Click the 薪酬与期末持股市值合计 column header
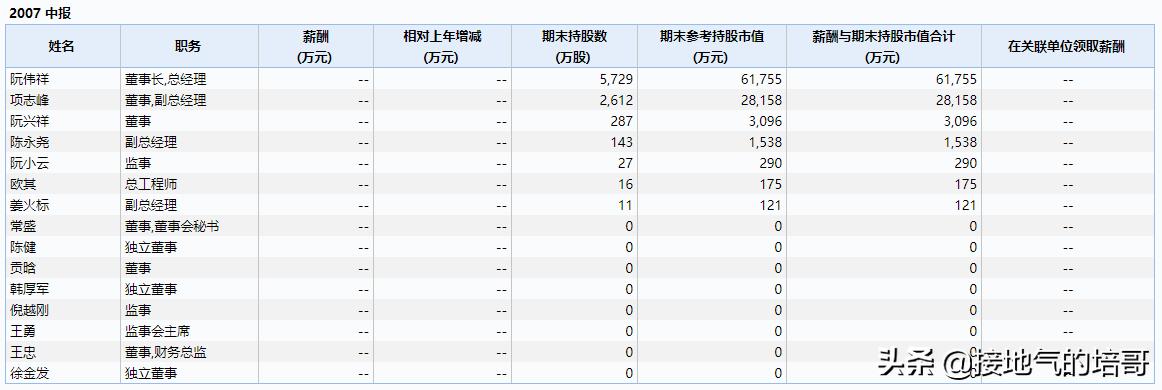The height and width of the screenshot is (390, 1162). click(884, 46)
